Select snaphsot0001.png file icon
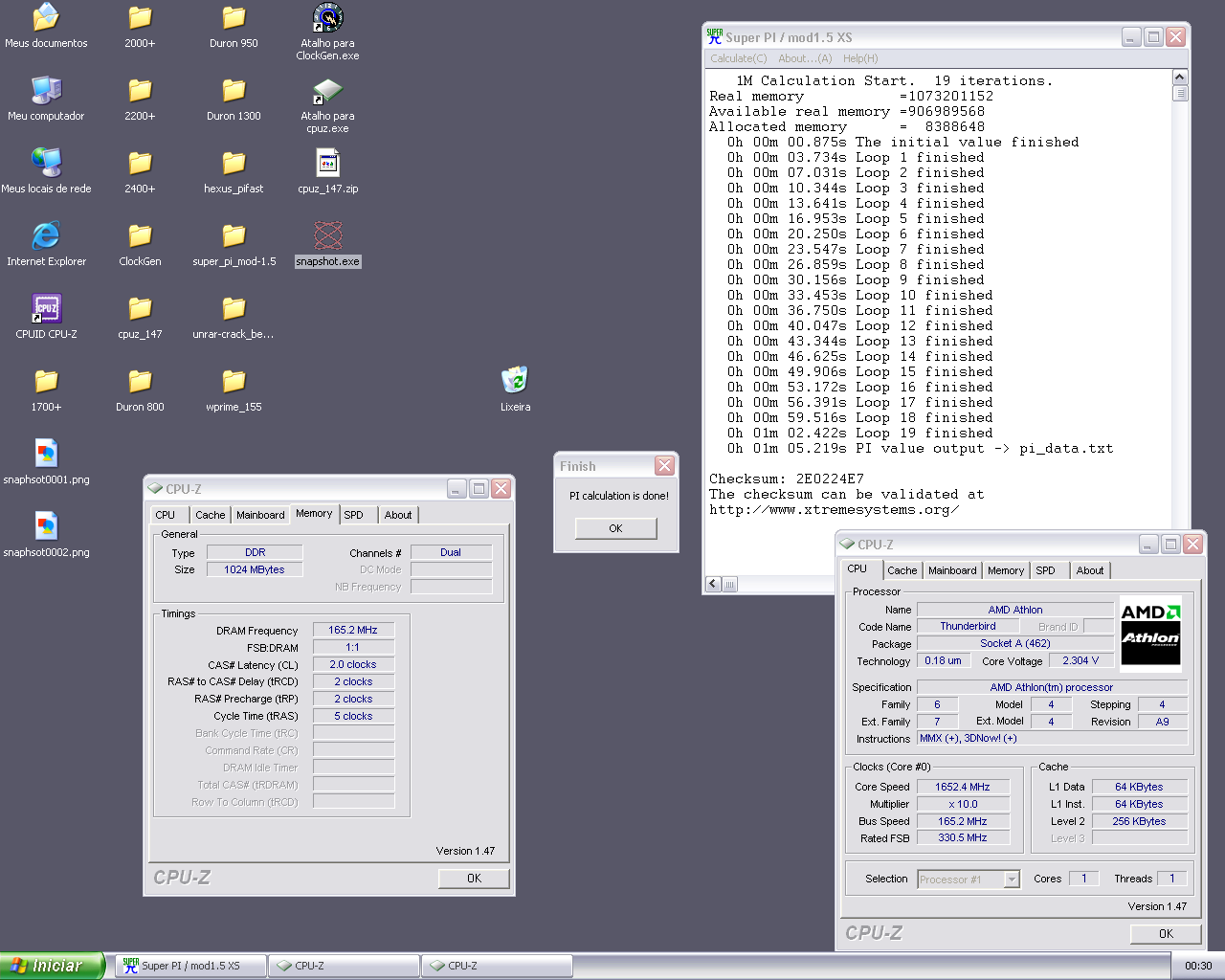 46,462
